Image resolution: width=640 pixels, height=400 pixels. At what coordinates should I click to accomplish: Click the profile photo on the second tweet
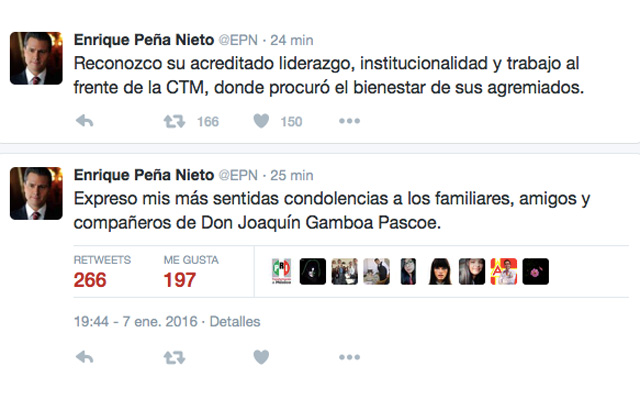pos(37,191)
